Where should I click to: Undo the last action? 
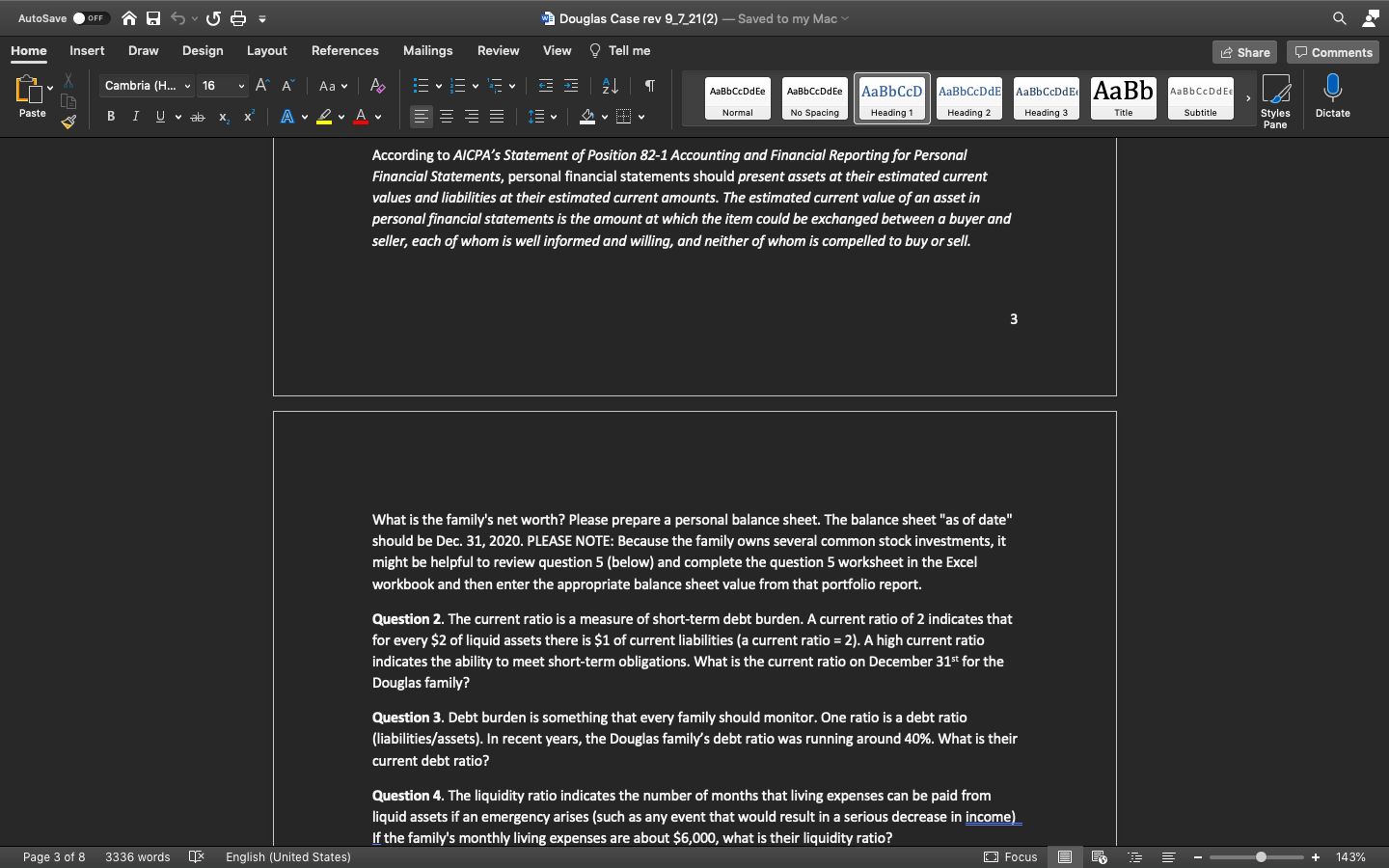[x=178, y=18]
